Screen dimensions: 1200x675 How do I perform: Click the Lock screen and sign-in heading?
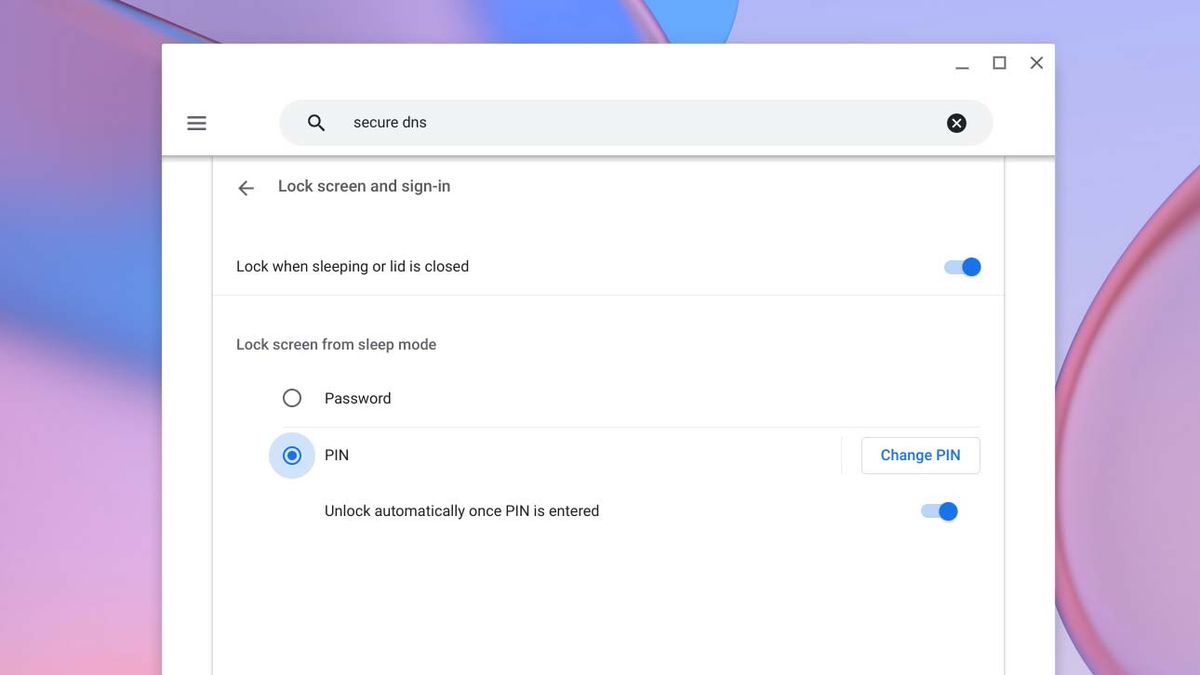(x=364, y=186)
